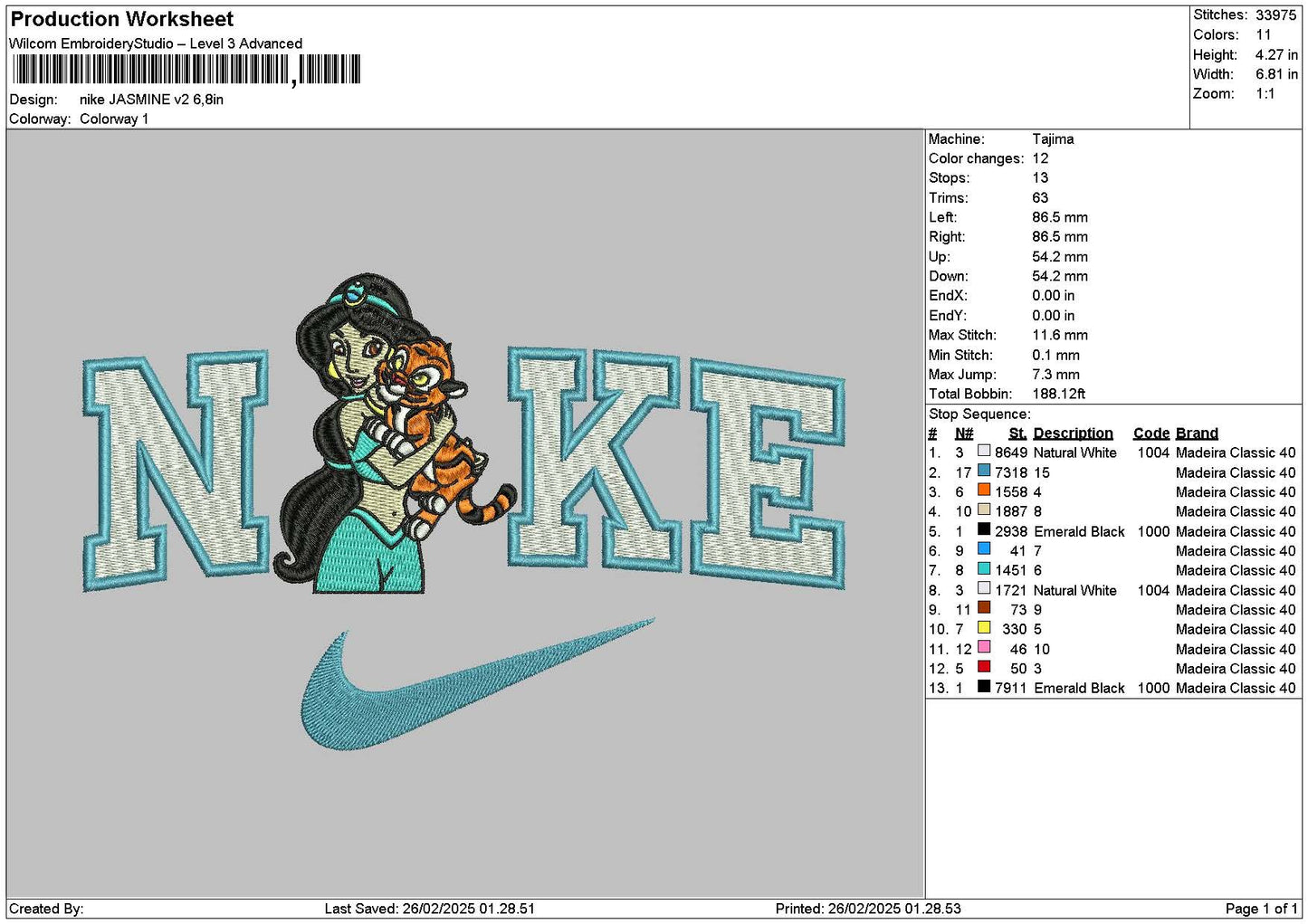
Task: Click the brown swatch in row 9
Action: pos(984,608)
